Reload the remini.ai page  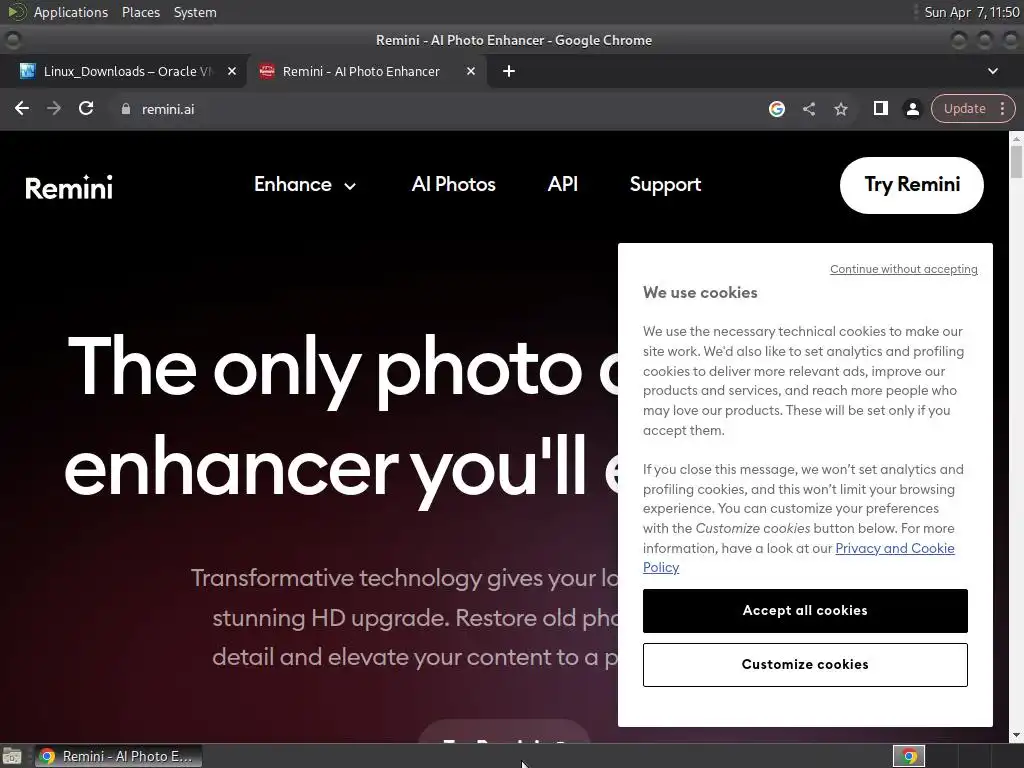(x=86, y=108)
